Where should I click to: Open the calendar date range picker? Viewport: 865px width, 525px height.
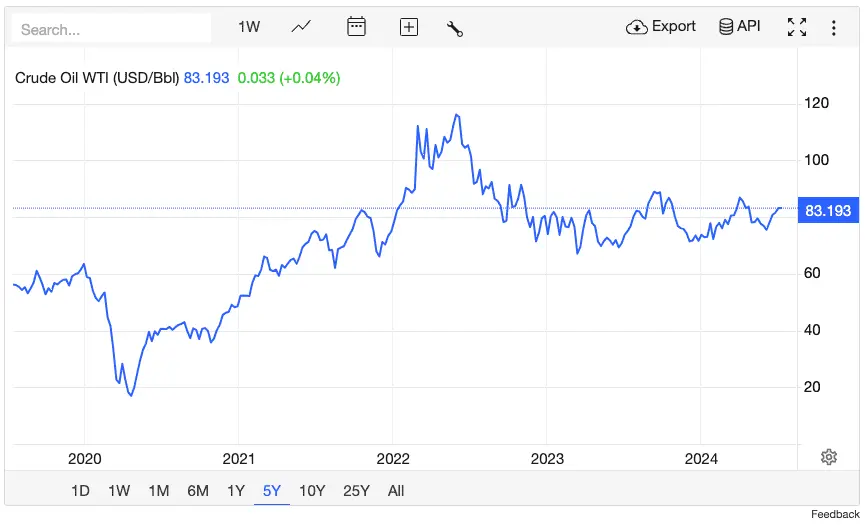tap(356, 27)
